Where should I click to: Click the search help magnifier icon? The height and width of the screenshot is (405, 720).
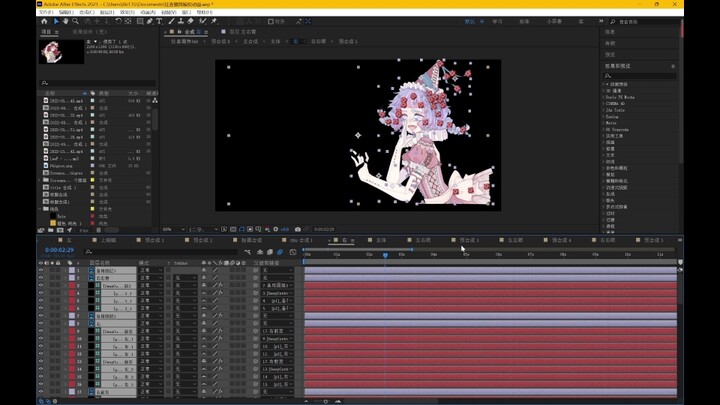pyautogui.click(x=613, y=22)
